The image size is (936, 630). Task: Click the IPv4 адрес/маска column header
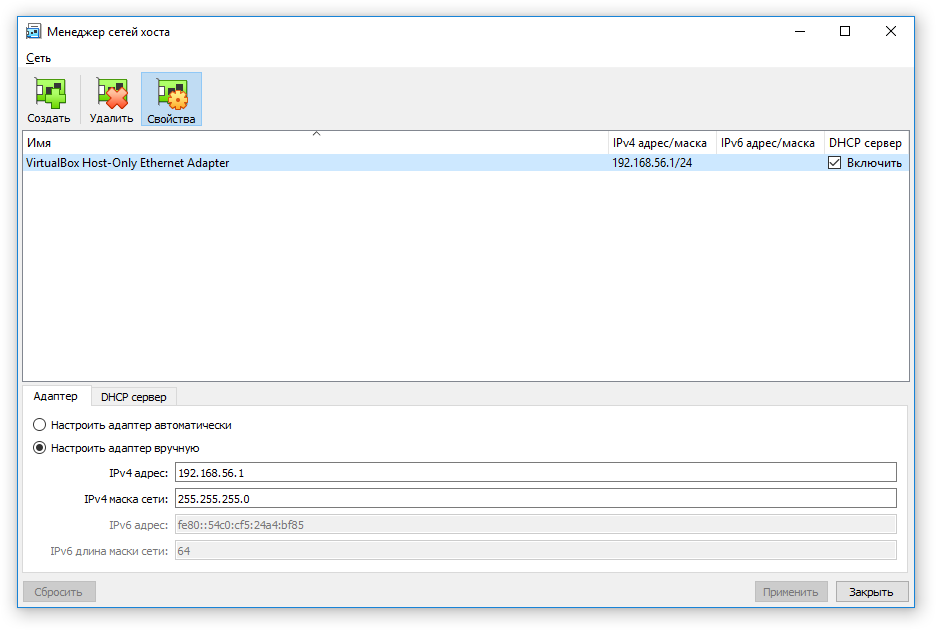tap(662, 143)
